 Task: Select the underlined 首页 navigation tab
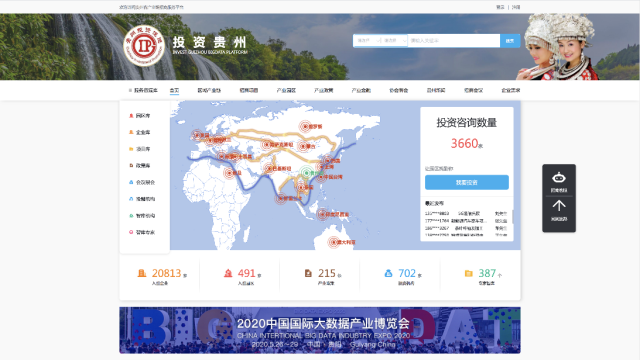[x=174, y=91]
